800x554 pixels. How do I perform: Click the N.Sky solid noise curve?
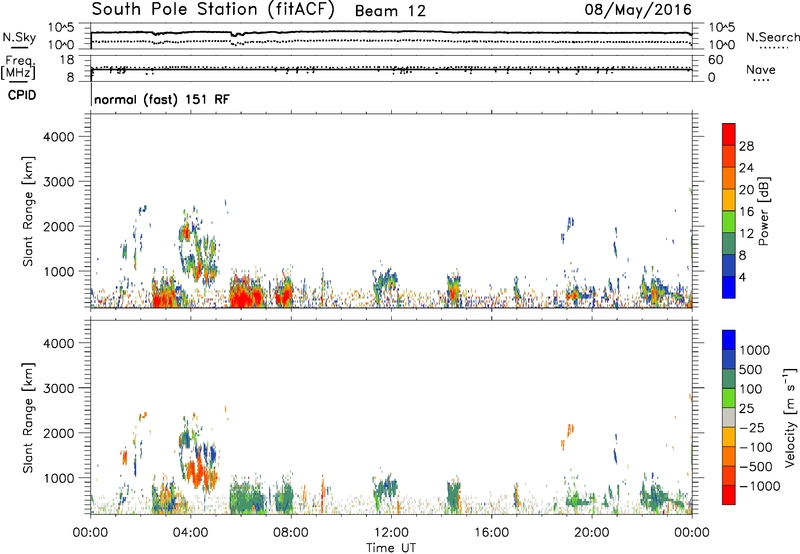pyautogui.click(x=391, y=32)
